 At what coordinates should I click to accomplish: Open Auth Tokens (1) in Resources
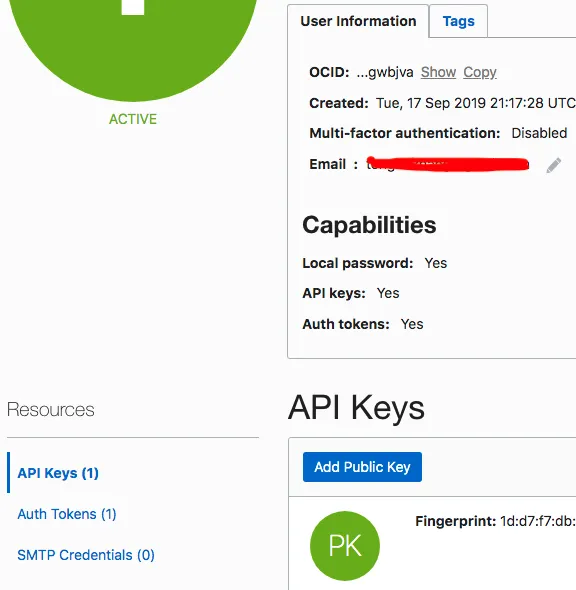(x=67, y=514)
